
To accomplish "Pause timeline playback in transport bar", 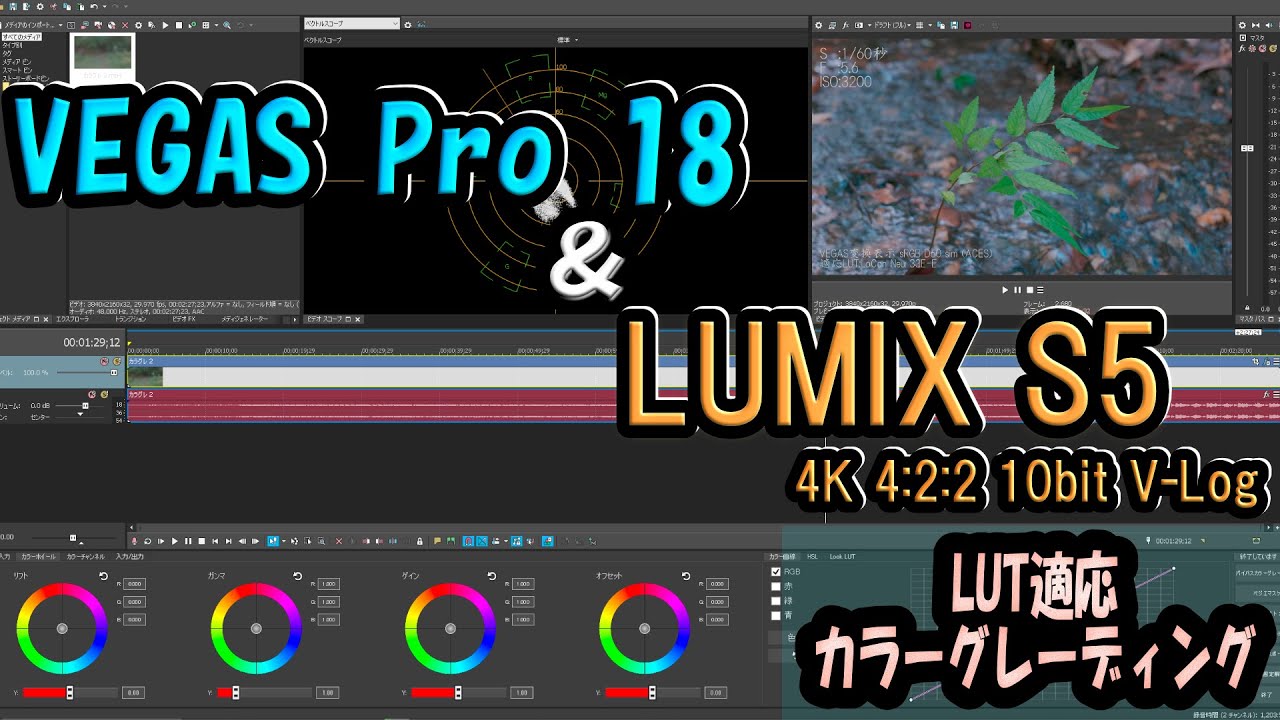I will click(188, 541).
